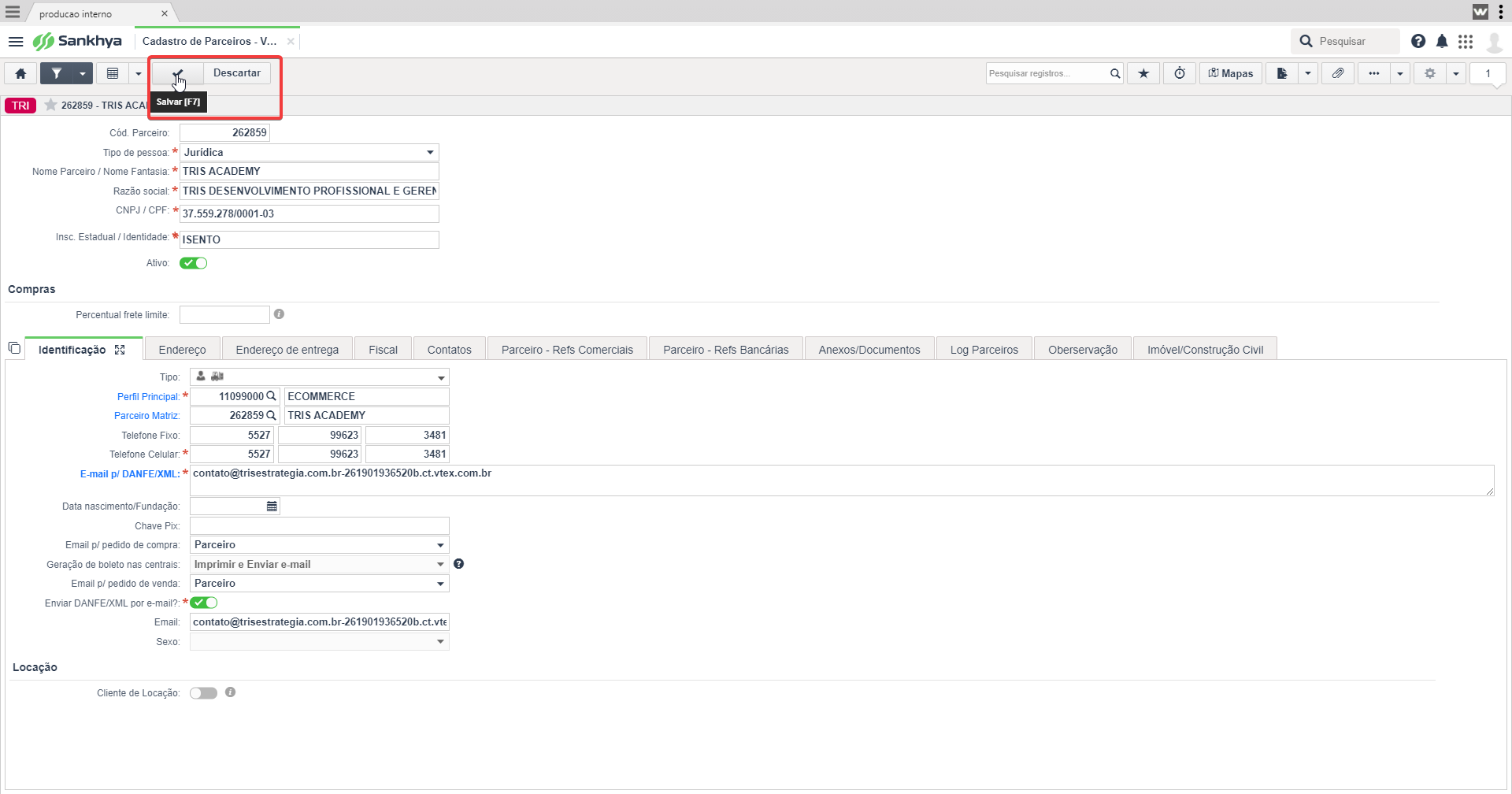Open the browser hamburger menu at top-left
Image resolution: width=1512 pixels, height=794 pixels.
click(13, 12)
